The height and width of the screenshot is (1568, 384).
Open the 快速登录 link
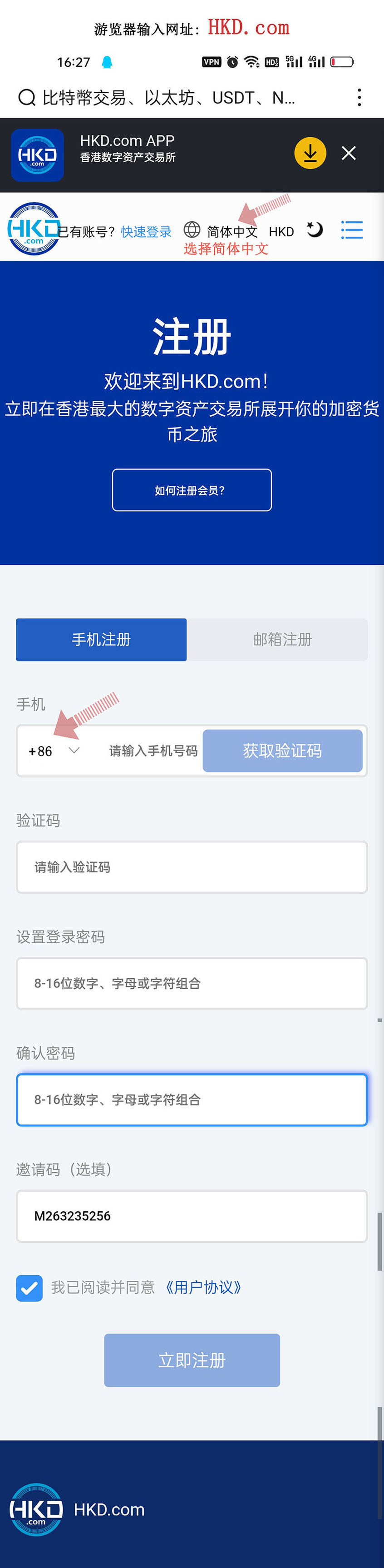tap(146, 232)
